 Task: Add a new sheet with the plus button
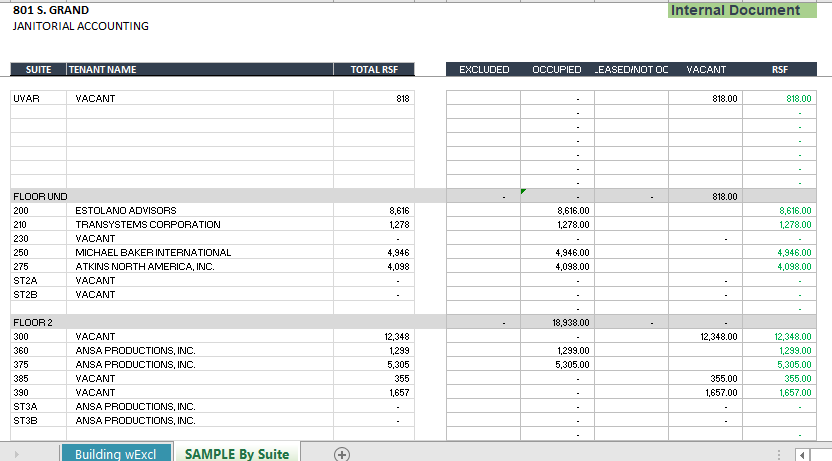point(342,454)
